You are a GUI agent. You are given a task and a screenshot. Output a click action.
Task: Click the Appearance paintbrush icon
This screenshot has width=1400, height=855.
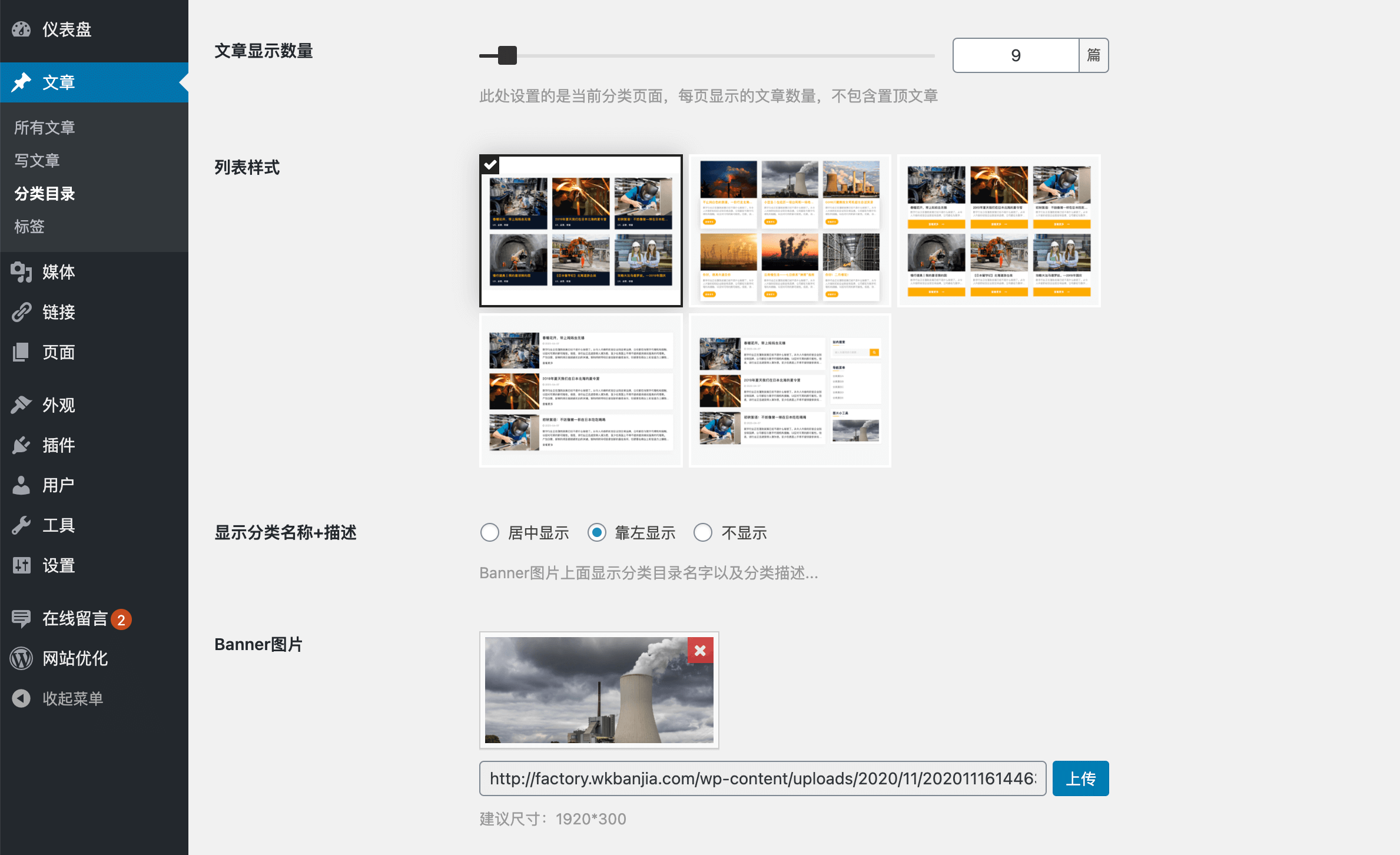click(21, 405)
